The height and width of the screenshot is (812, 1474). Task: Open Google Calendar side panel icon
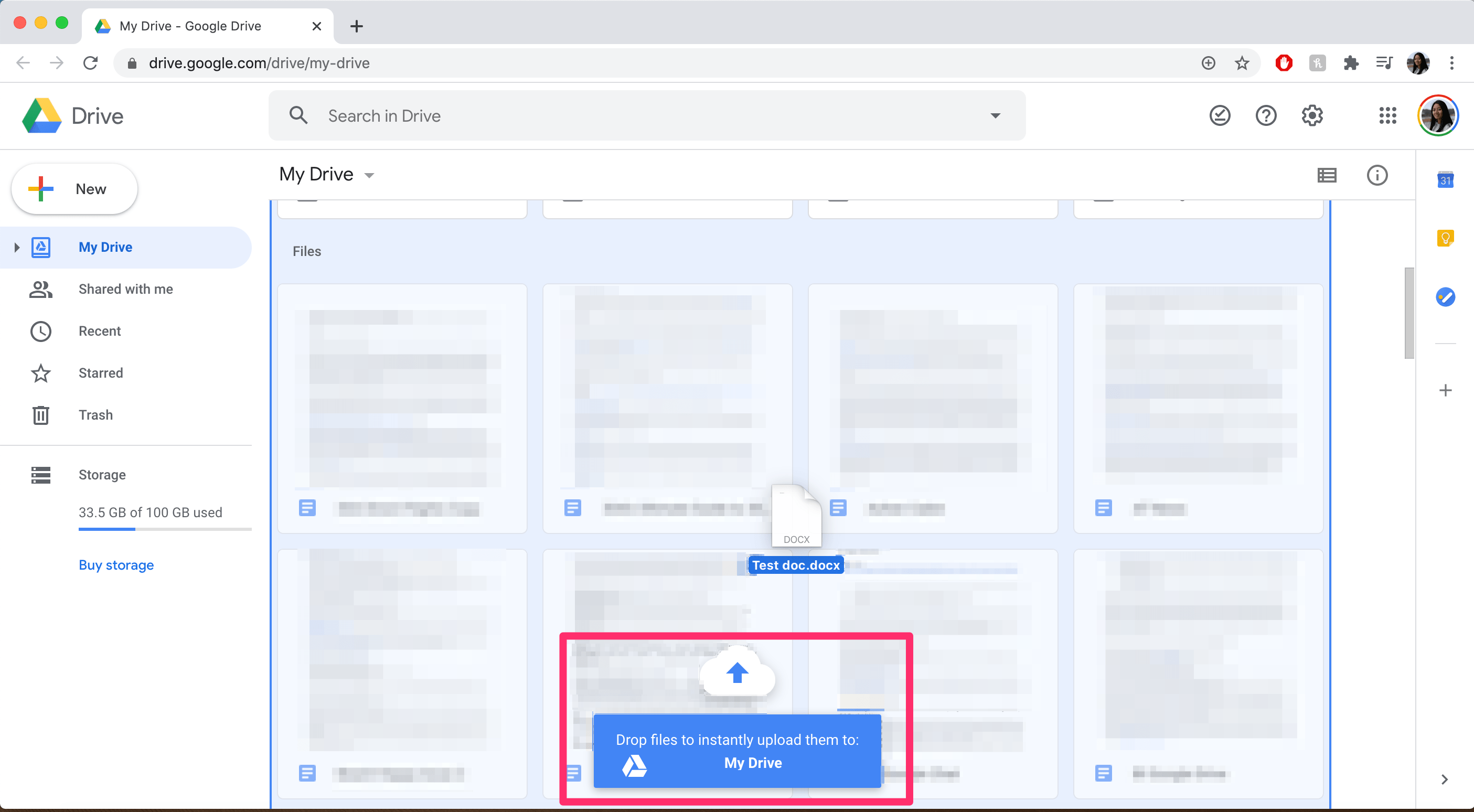tap(1445, 180)
